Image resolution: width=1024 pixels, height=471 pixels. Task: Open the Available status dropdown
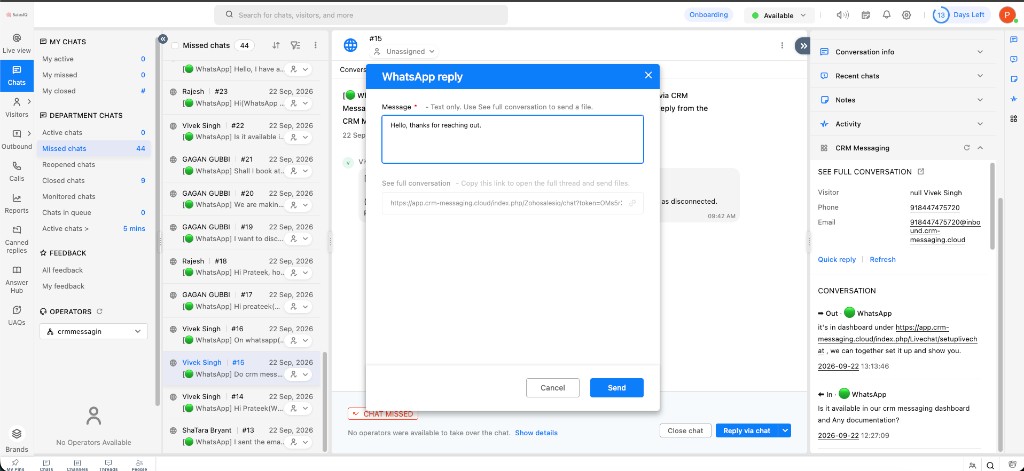point(779,15)
